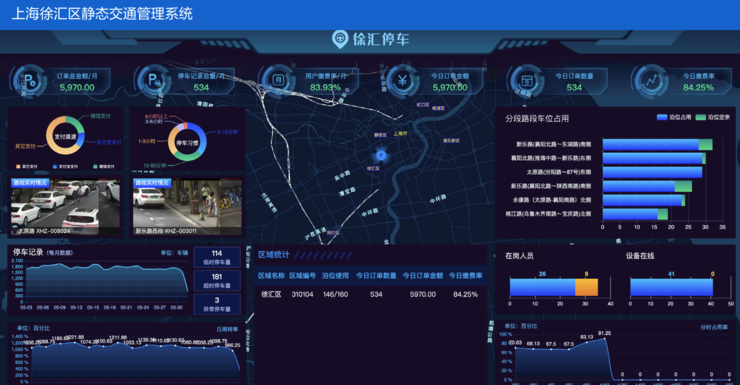The width and height of the screenshot is (740, 385).
Task: Click the 15-60分钟 label of parking-habit donut
Action: click(155, 166)
